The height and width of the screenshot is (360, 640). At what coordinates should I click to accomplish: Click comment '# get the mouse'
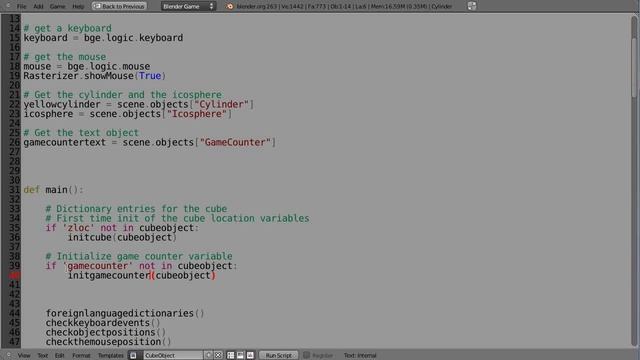pos(64,57)
